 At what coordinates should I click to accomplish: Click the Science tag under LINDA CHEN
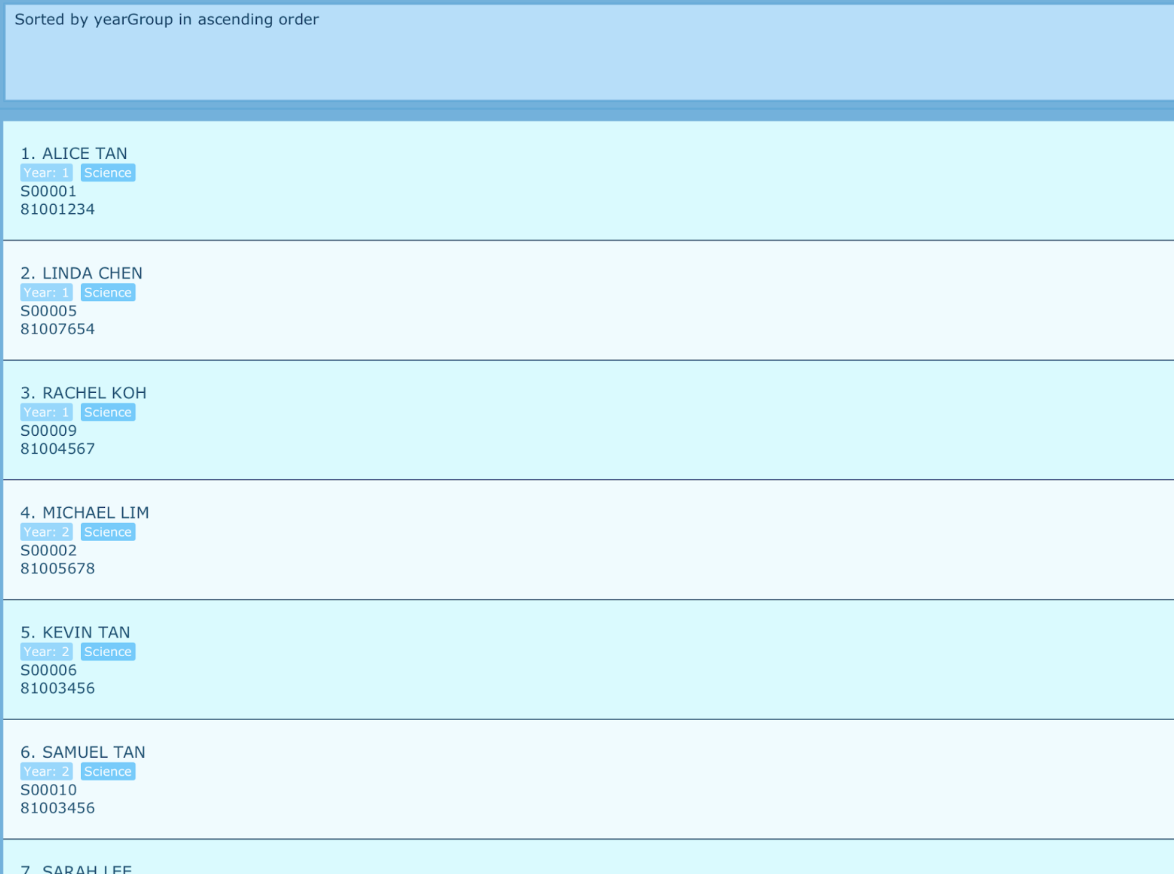click(108, 293)
